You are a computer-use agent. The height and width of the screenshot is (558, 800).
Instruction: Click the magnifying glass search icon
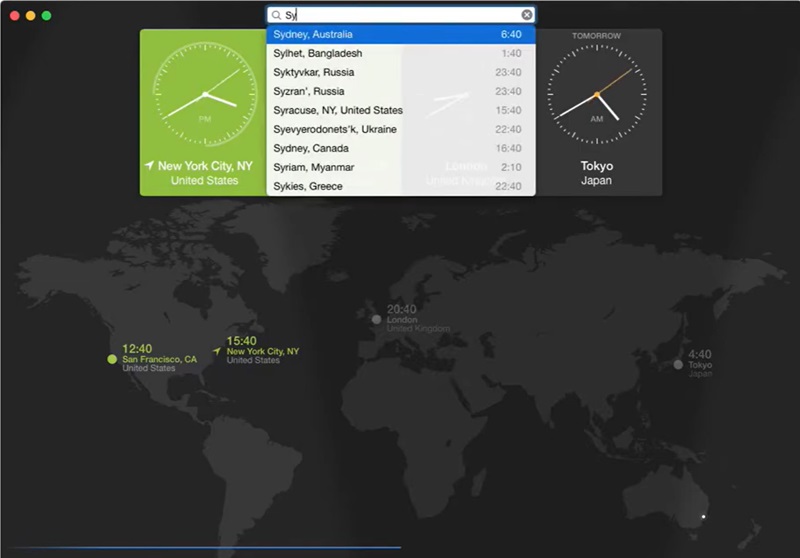276,15
